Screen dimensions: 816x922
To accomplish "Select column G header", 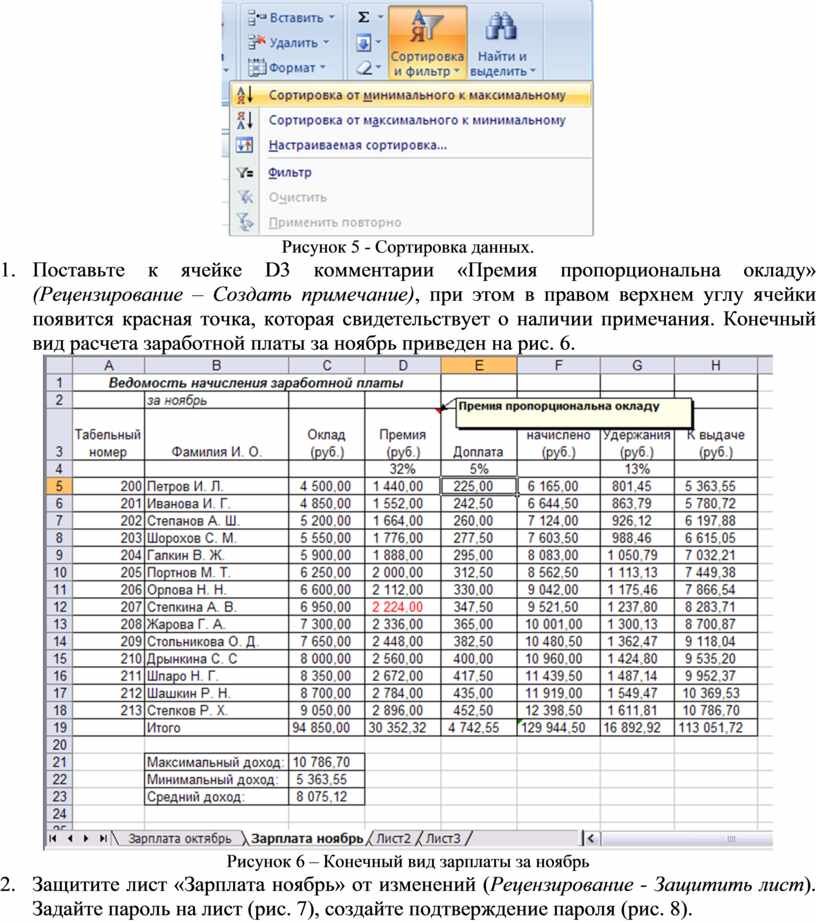I will click(637, 365).
